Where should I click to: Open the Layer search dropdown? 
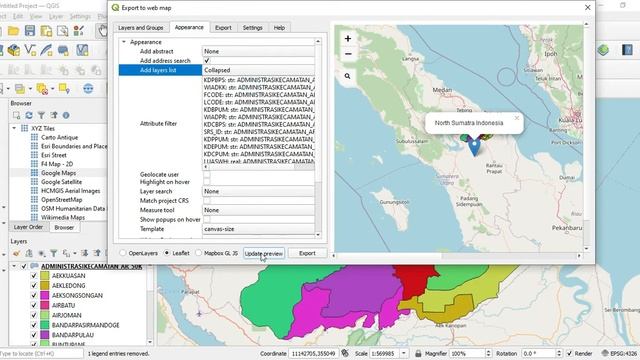(x=258, y=191)
